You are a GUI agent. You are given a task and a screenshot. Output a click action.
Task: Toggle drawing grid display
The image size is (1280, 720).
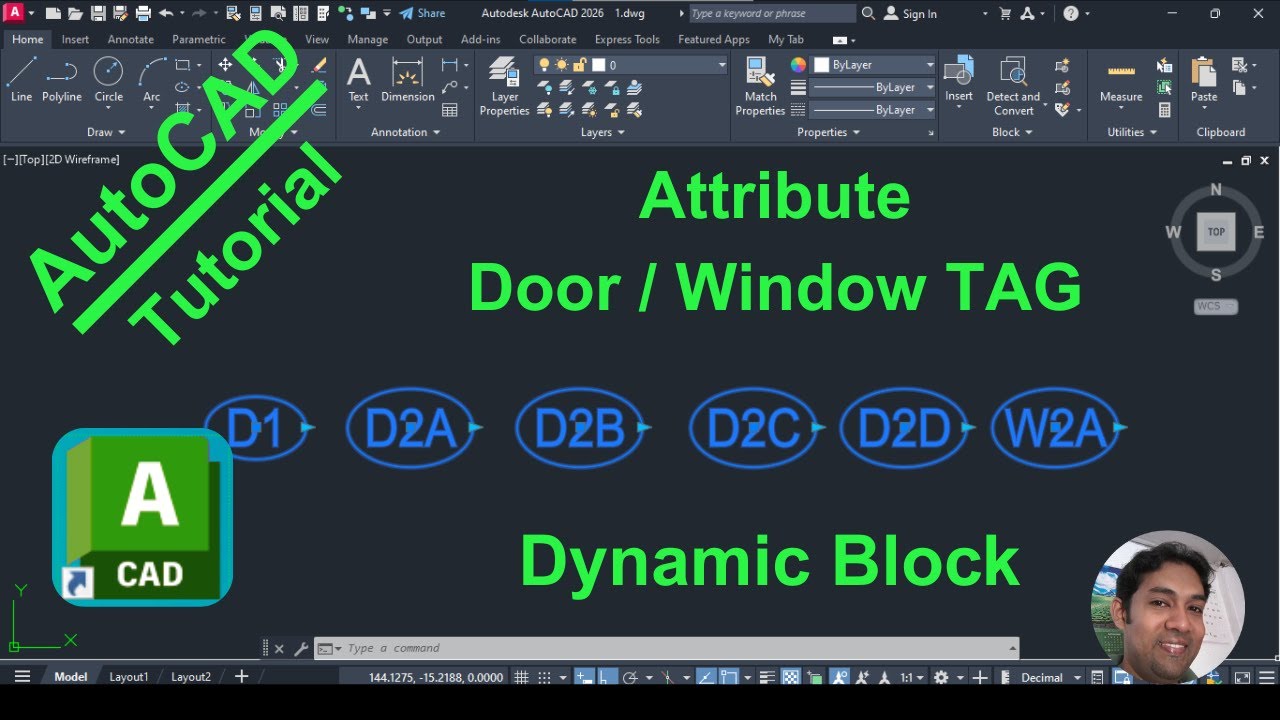(x=521, y=677)
